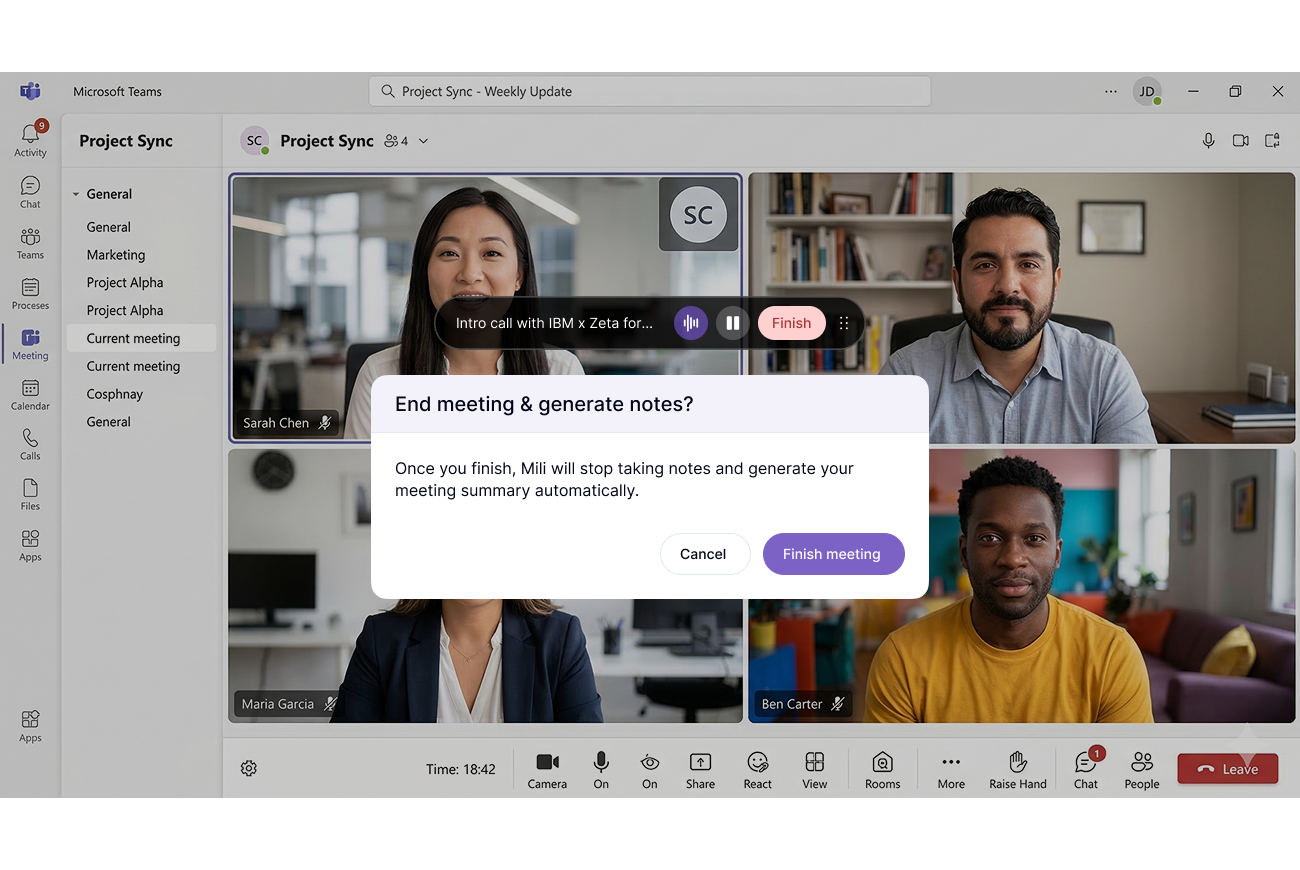Cancel the end meeting dialog
This screenshot has height=870, width=1300.
pos(704,554)
